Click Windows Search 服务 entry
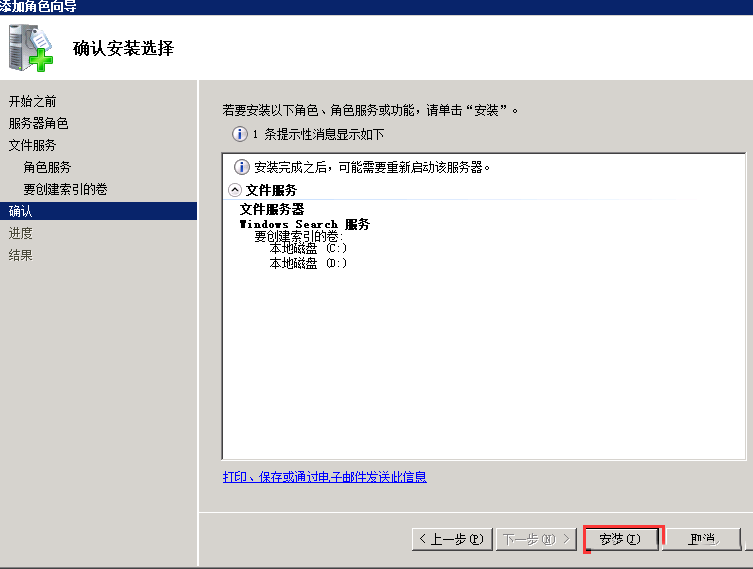 [305, 224]
